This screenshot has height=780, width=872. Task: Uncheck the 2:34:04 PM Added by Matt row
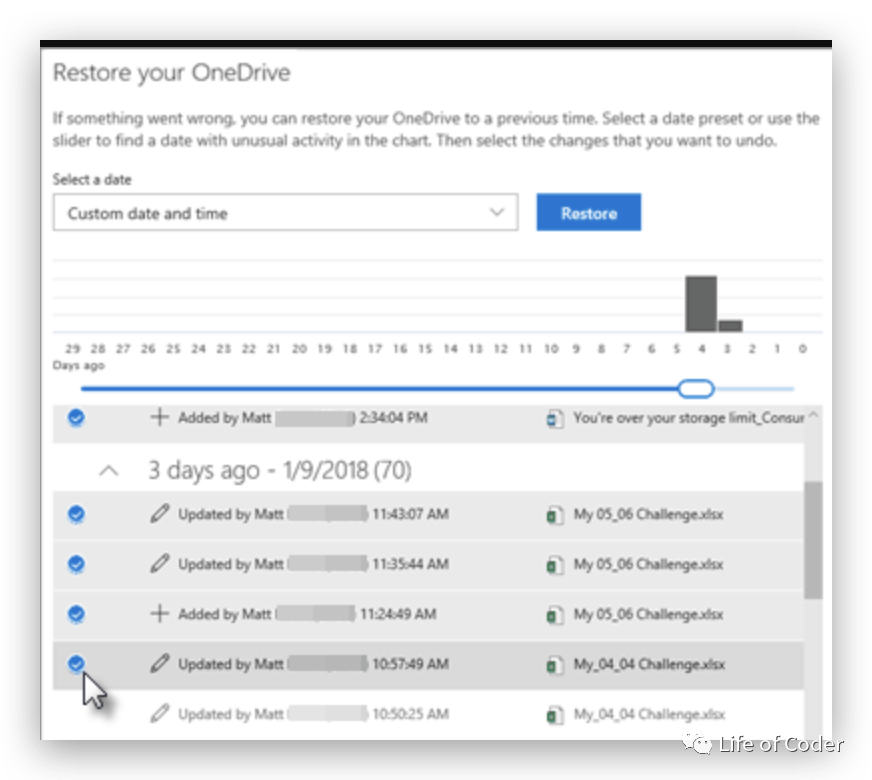pos(76,418)
